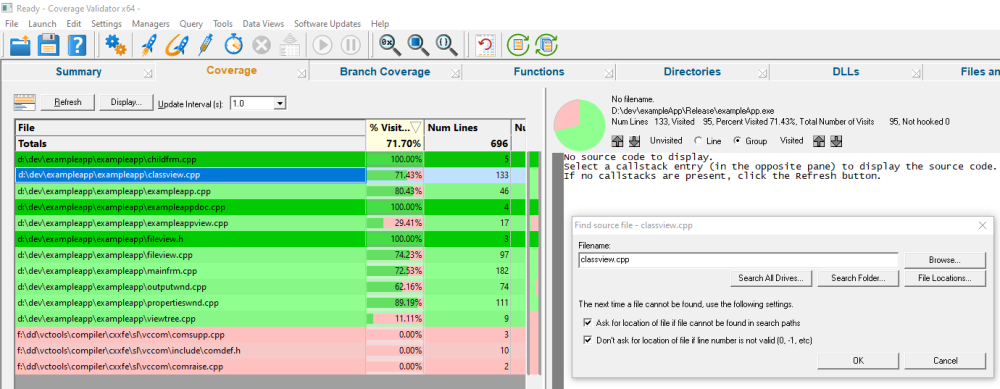Launch application with the blue rocket icon
The width and height of the screenshot is (1000, 389).
click(x=148, y=45)
